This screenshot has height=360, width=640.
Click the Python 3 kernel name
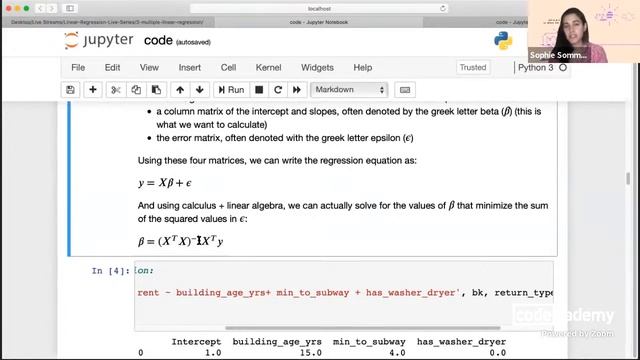tap(536, 67)
